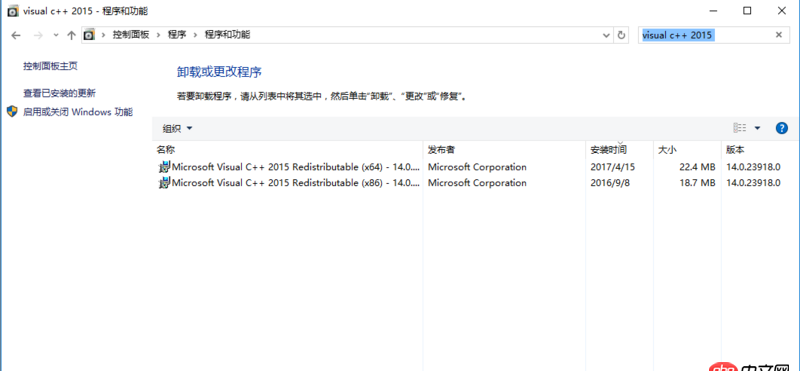Clear the search box with the X

779,35
